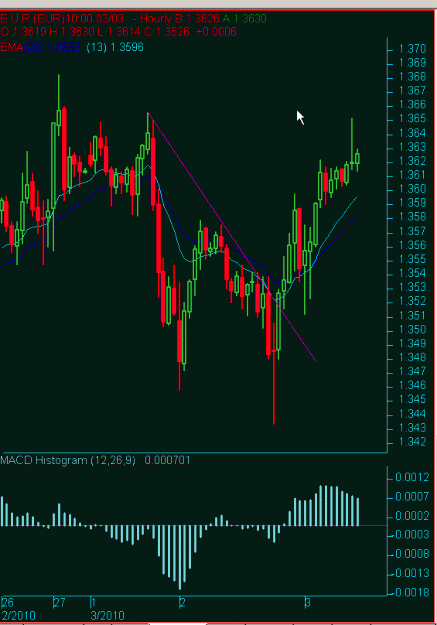
Task: Click the 0.0002 MACD axis label
Action: click(x=412, y=516)
